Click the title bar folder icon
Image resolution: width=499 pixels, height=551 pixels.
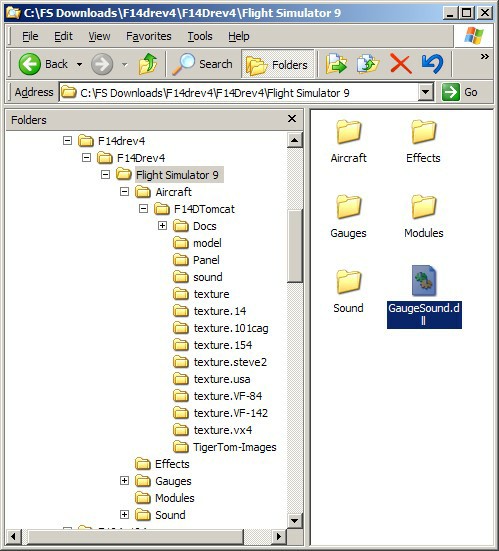tap(13, 13)
